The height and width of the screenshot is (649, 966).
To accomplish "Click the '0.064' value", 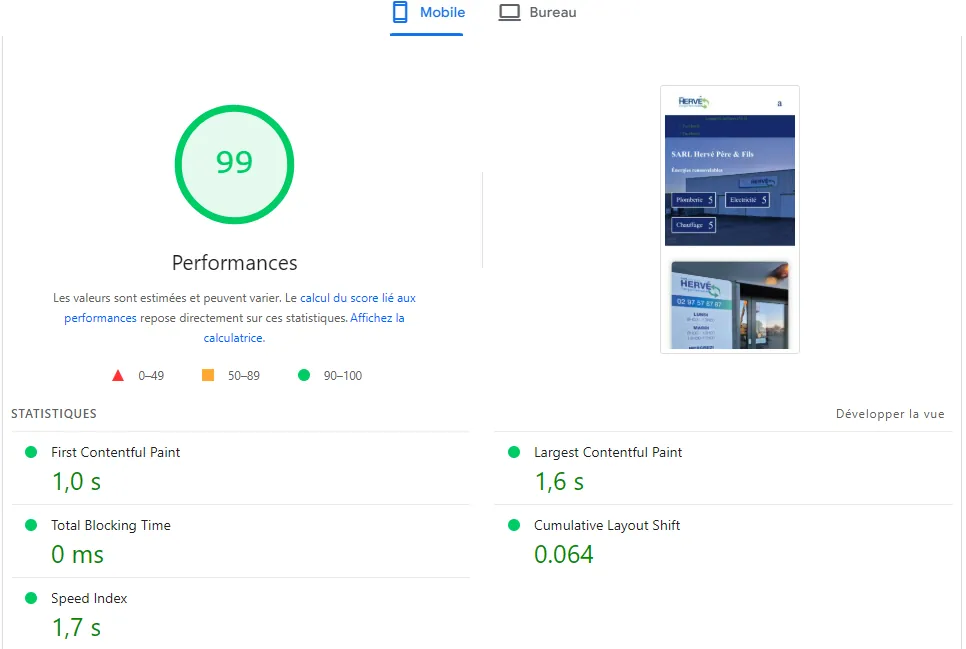I will pos(563,554).
